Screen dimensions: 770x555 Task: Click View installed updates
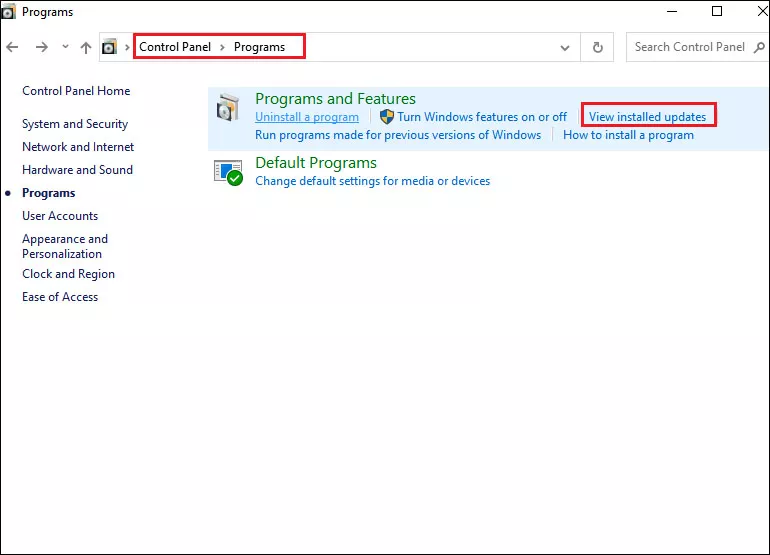pyautogui.click(x=648, y=117)
